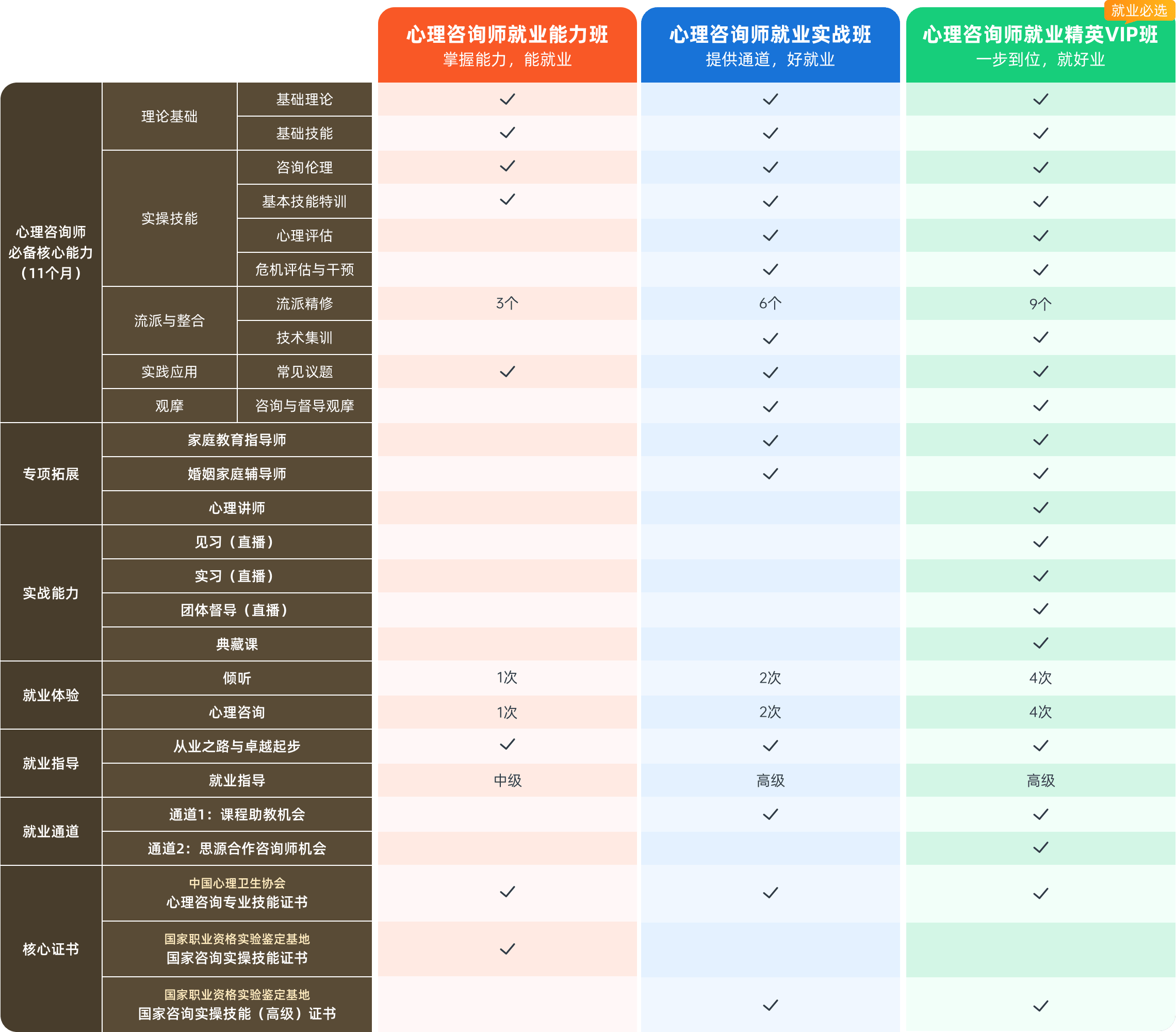
Task: Click 基础理论 checkmark under 就业能力班
Action: point(507,99)
